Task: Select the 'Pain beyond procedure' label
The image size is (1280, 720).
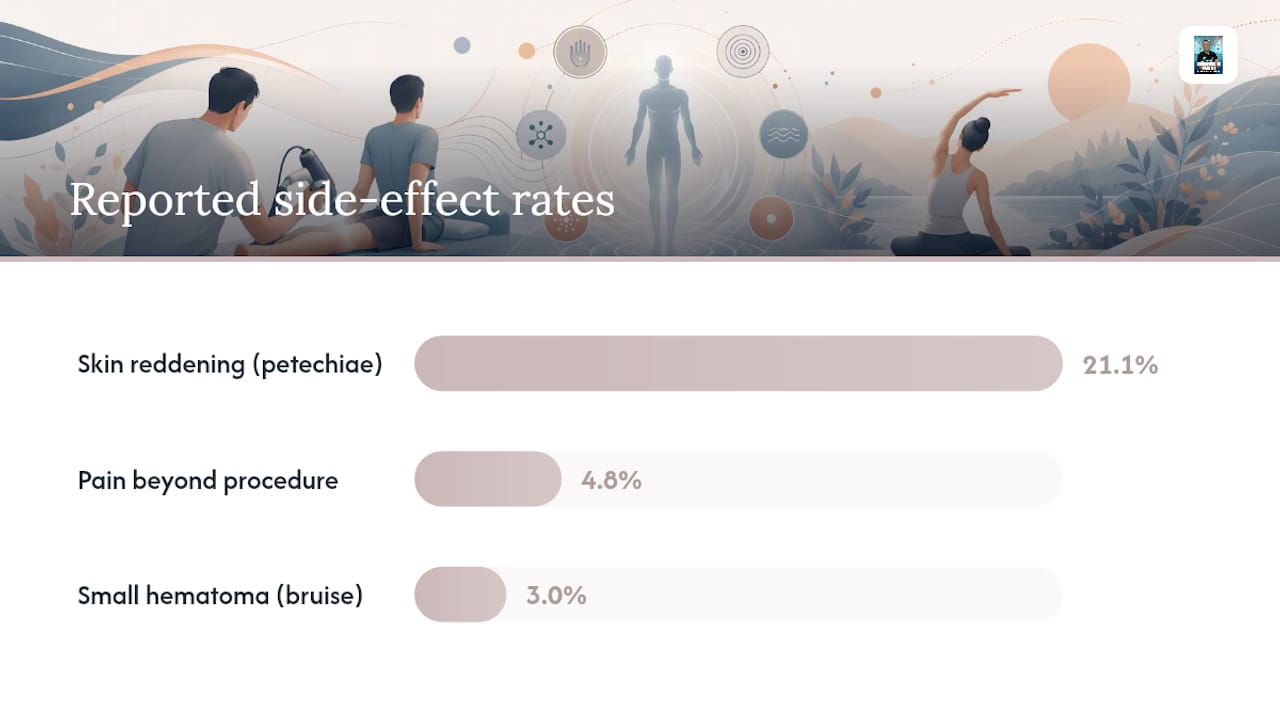Action: (x=208, y=480)
